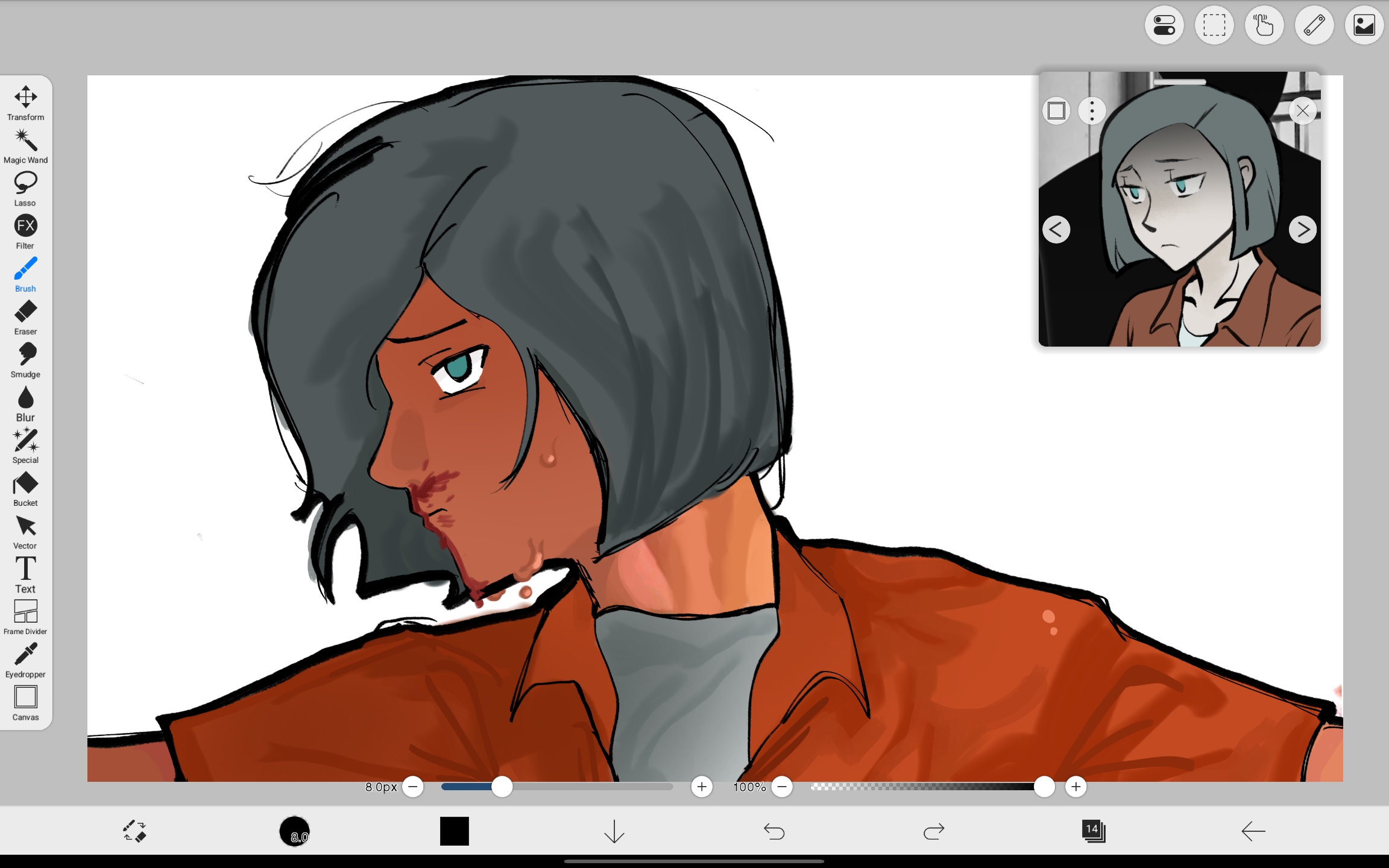Select the Smudge tool
Screen dimensions: 1389x868
25,360
